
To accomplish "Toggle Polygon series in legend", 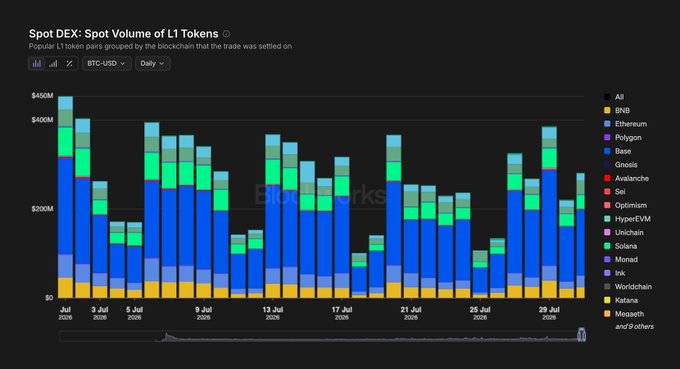I will pyautogui.click(x=623, y=137).
